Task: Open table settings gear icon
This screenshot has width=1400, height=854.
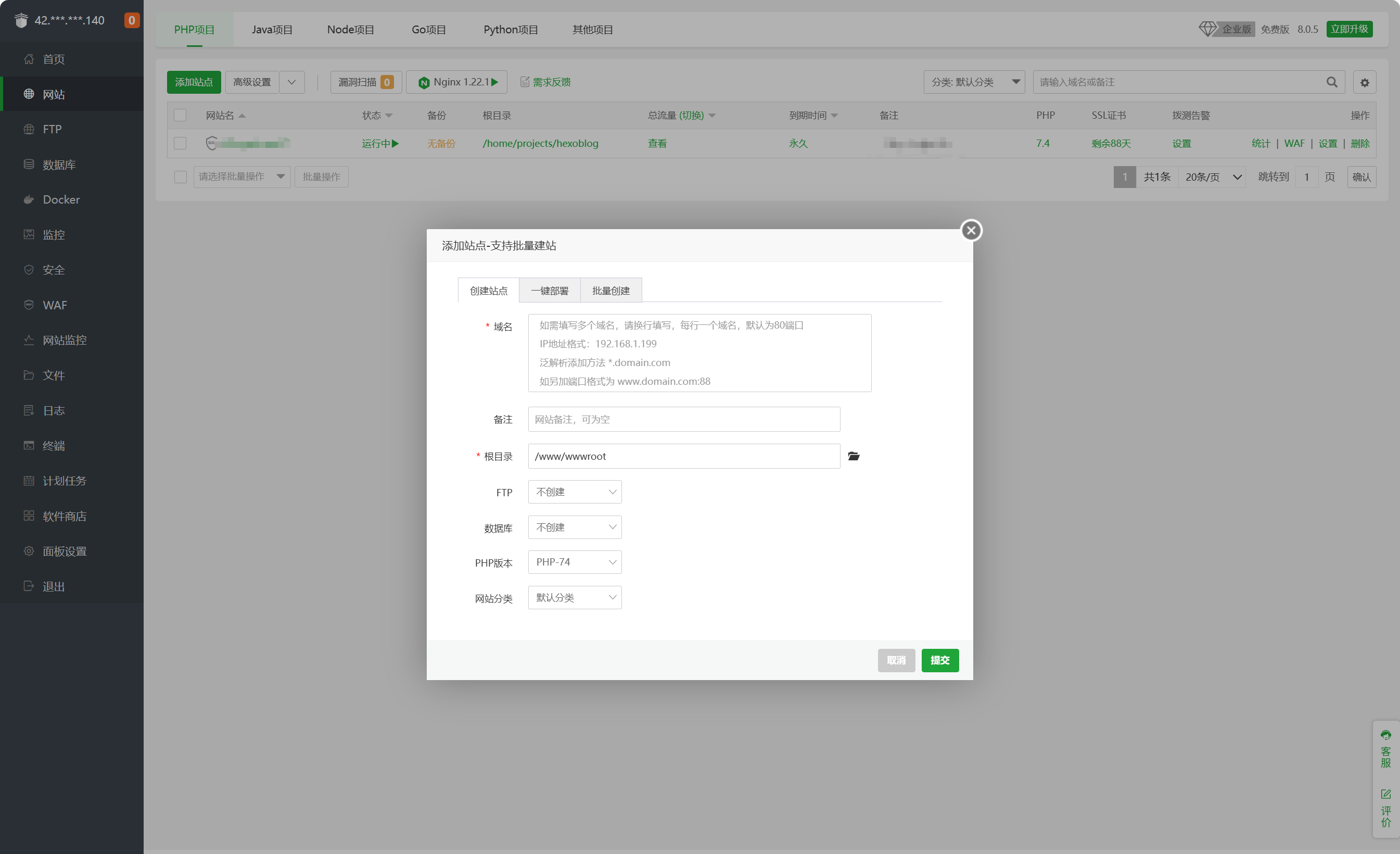Action: click(x=1364, y=82)
